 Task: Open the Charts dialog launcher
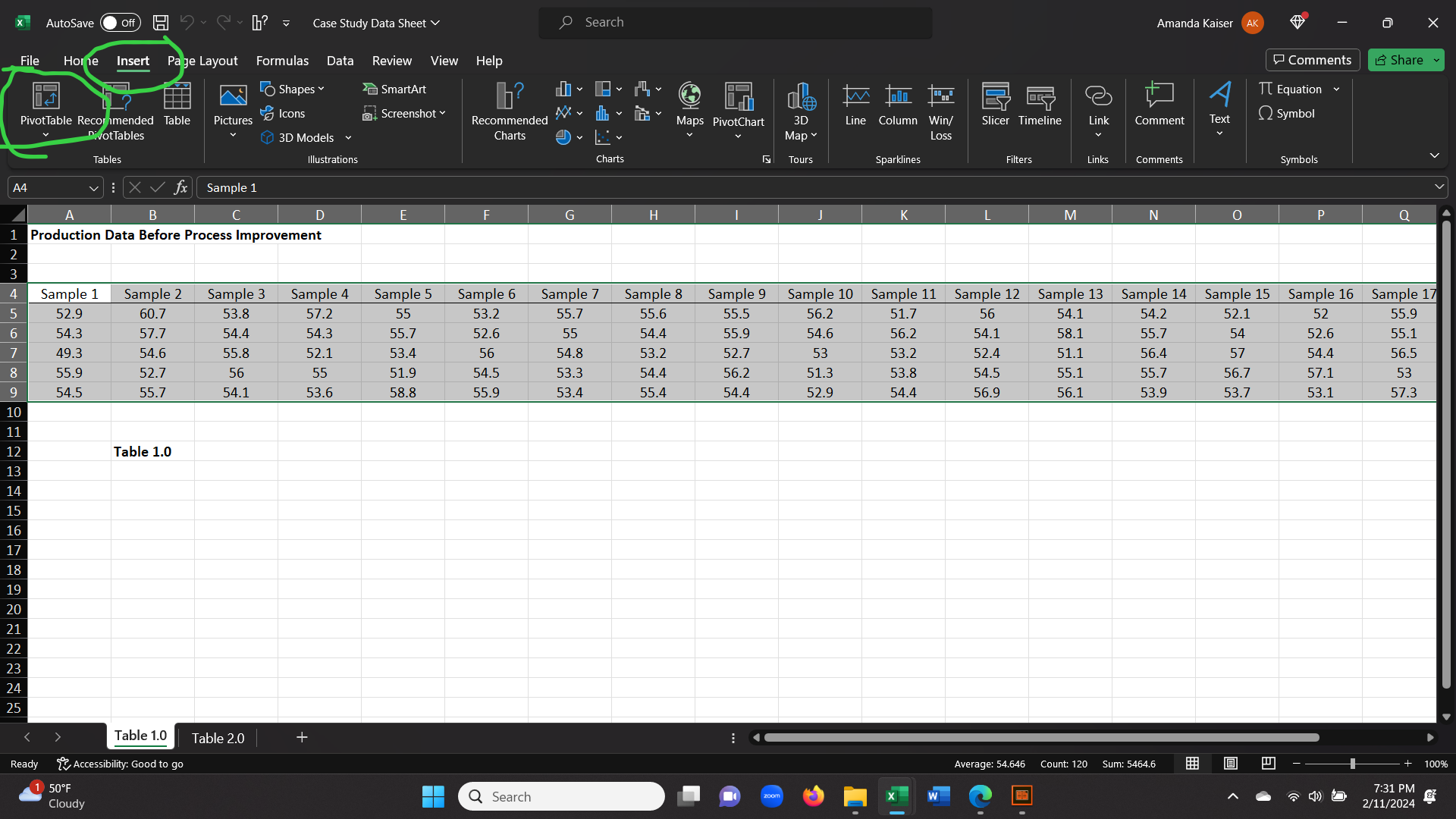pos(767,159)
